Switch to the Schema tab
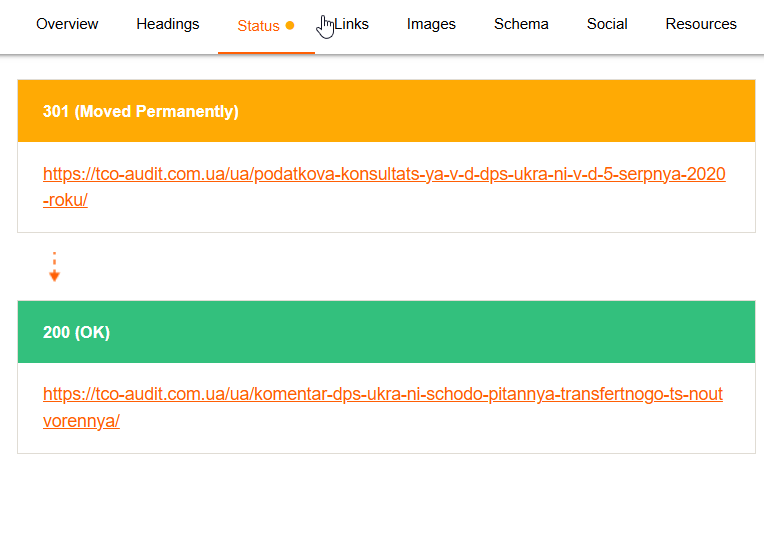 pyautogui.click(x=521, y=24)
